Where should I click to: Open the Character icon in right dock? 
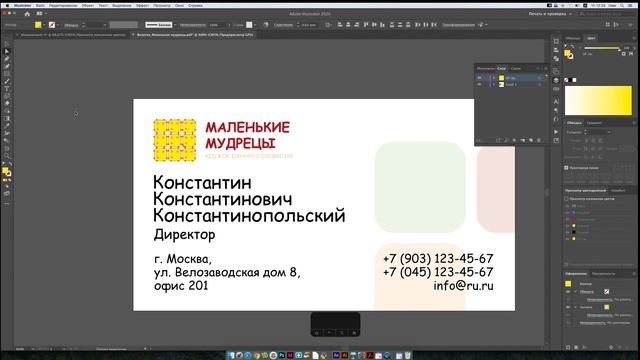click(x=556, y=101)
